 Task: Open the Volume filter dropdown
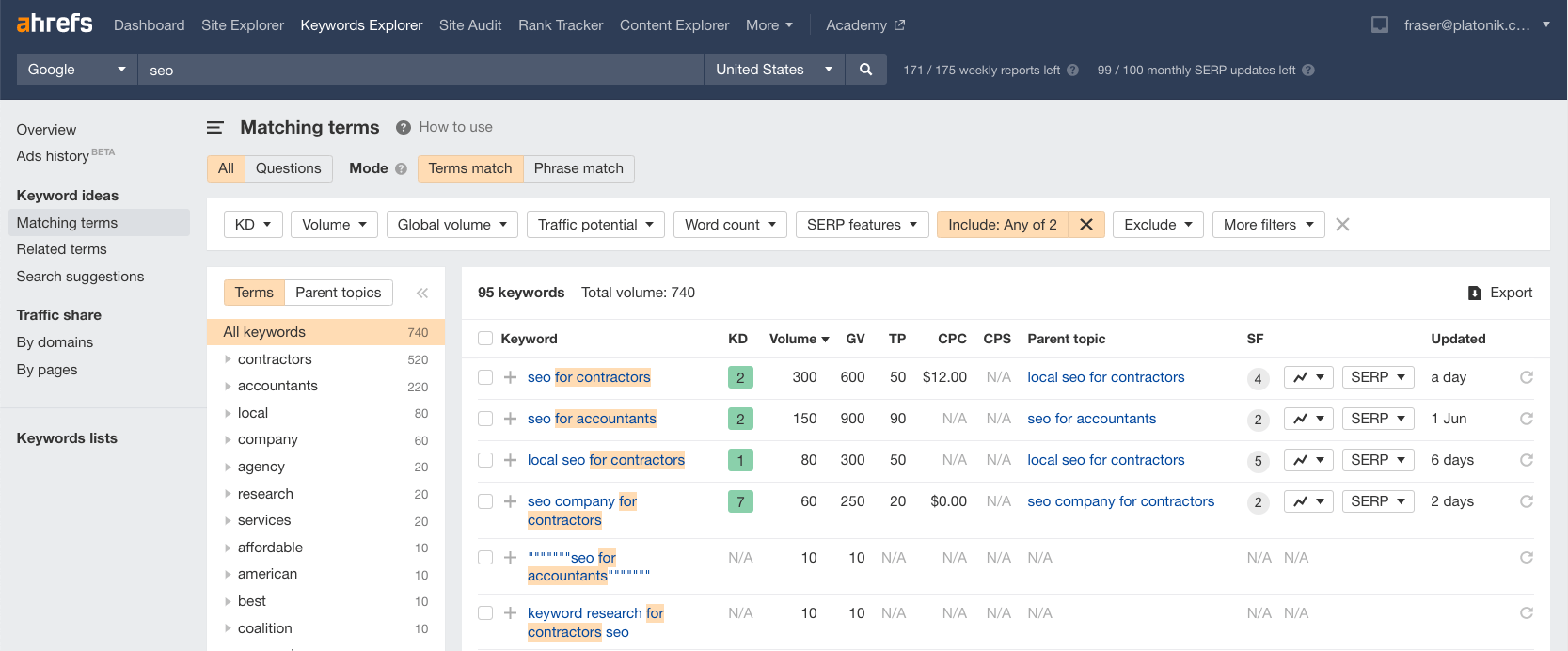[335, 225]
